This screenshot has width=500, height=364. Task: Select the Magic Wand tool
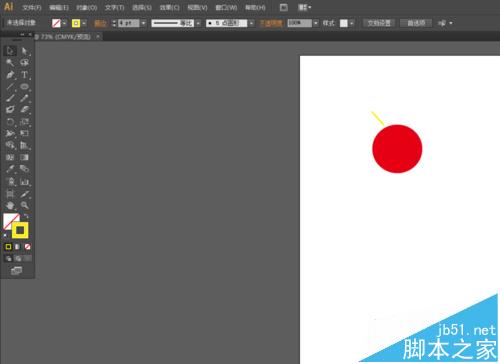[10, 63]
